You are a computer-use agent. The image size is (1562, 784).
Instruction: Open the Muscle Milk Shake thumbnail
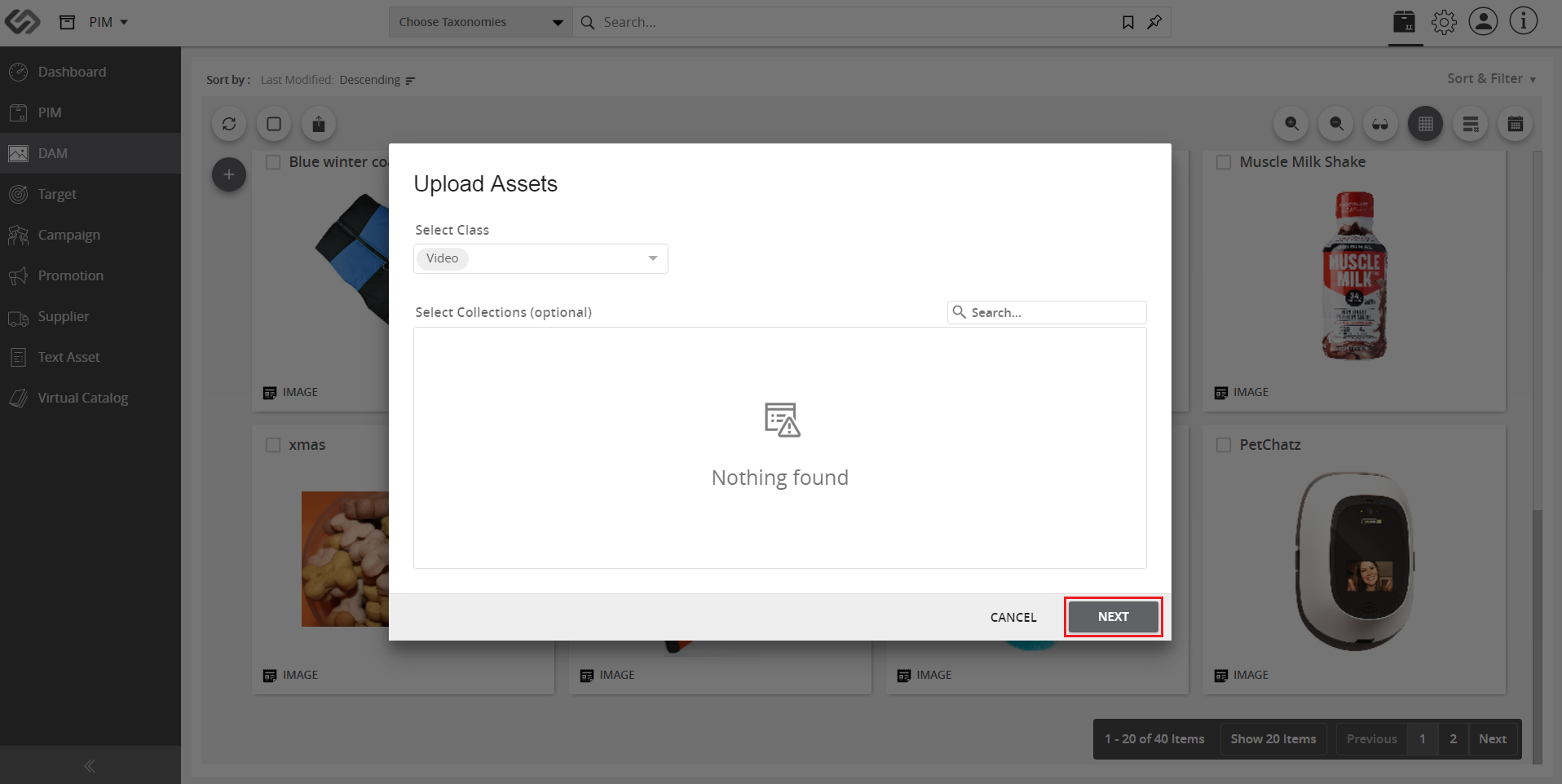(x=1354, y=275)
